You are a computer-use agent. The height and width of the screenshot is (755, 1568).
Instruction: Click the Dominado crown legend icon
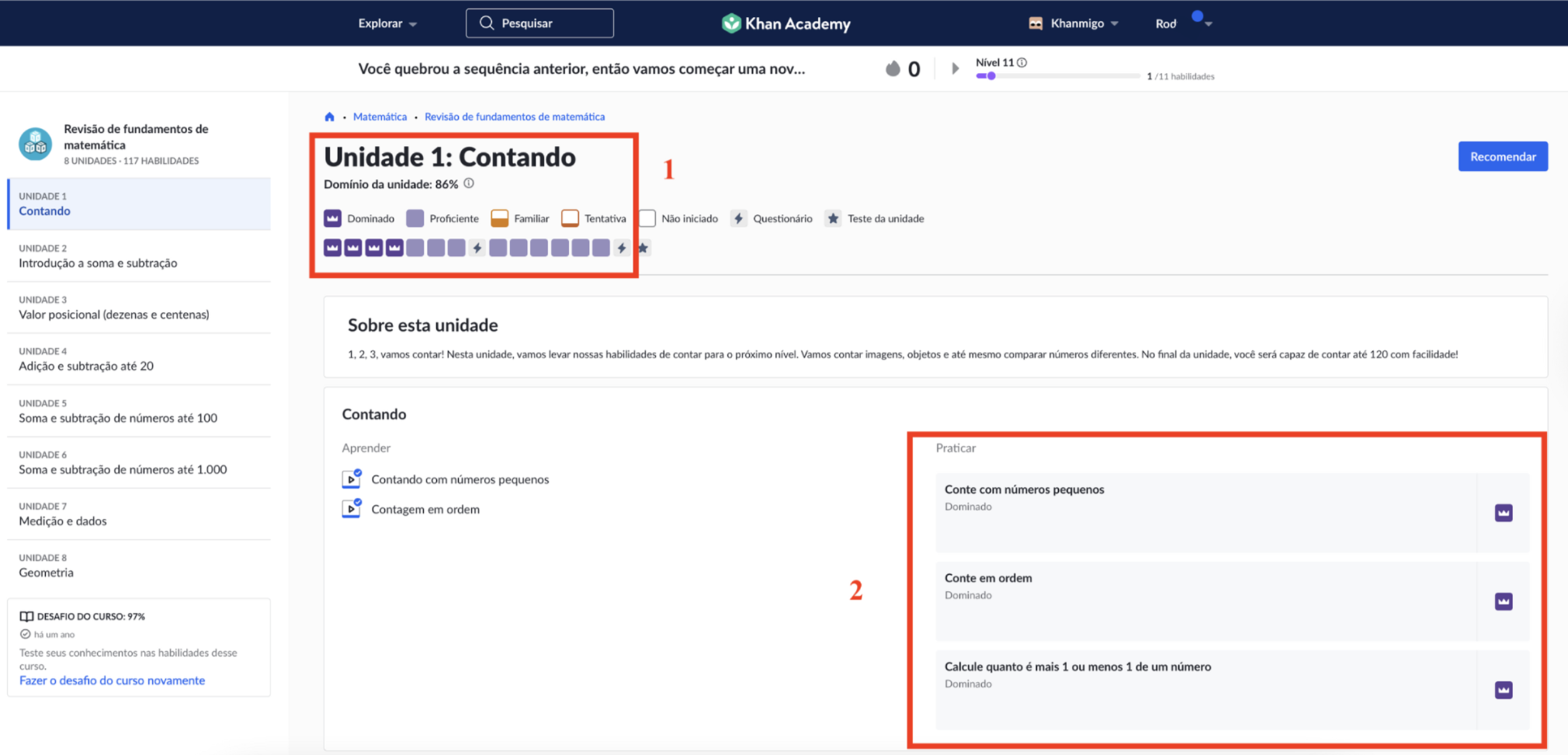pyautogui.click(x=332, y=218)
